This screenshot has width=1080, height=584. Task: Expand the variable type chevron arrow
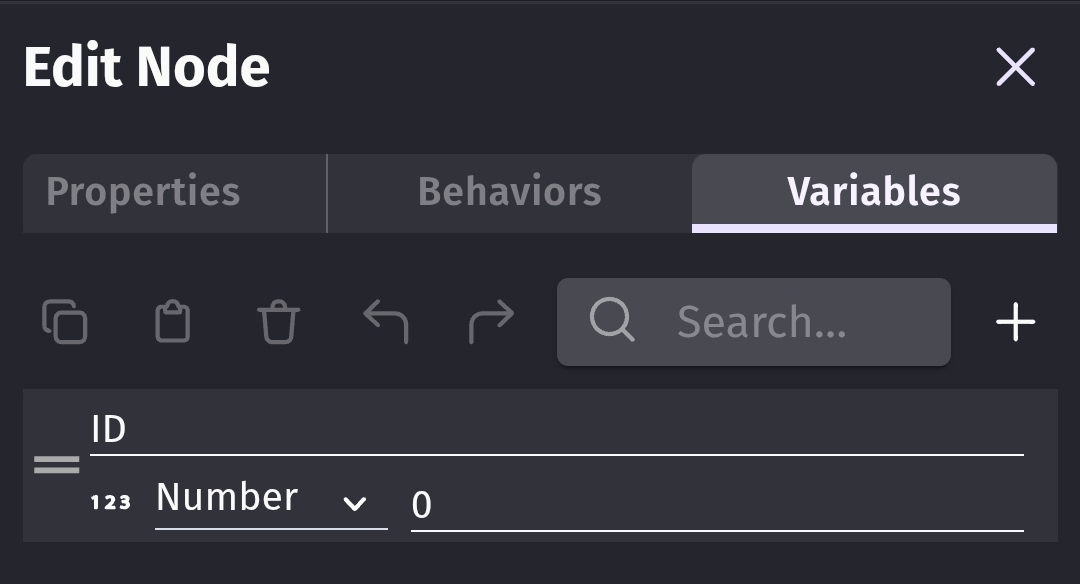(x=355, y=503)
